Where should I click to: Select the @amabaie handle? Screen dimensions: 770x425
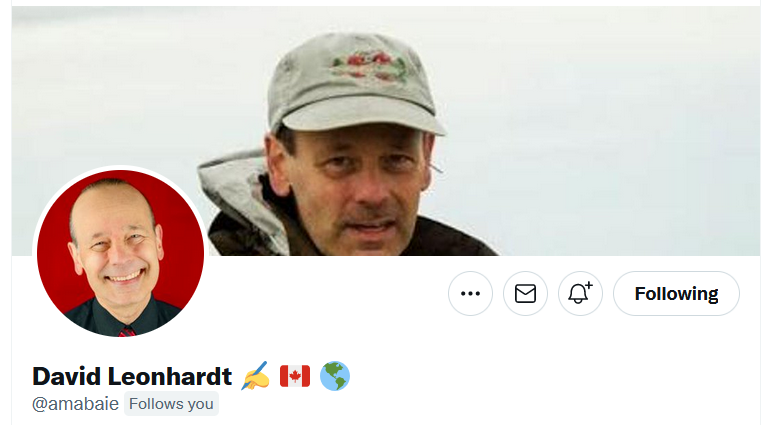[x=75, y=404]
